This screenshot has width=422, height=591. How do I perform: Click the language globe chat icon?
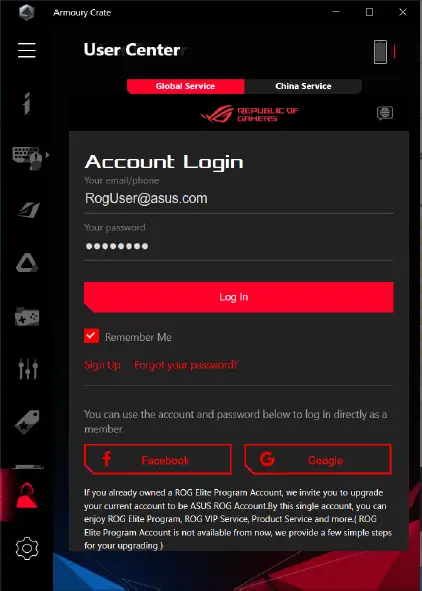385,113
